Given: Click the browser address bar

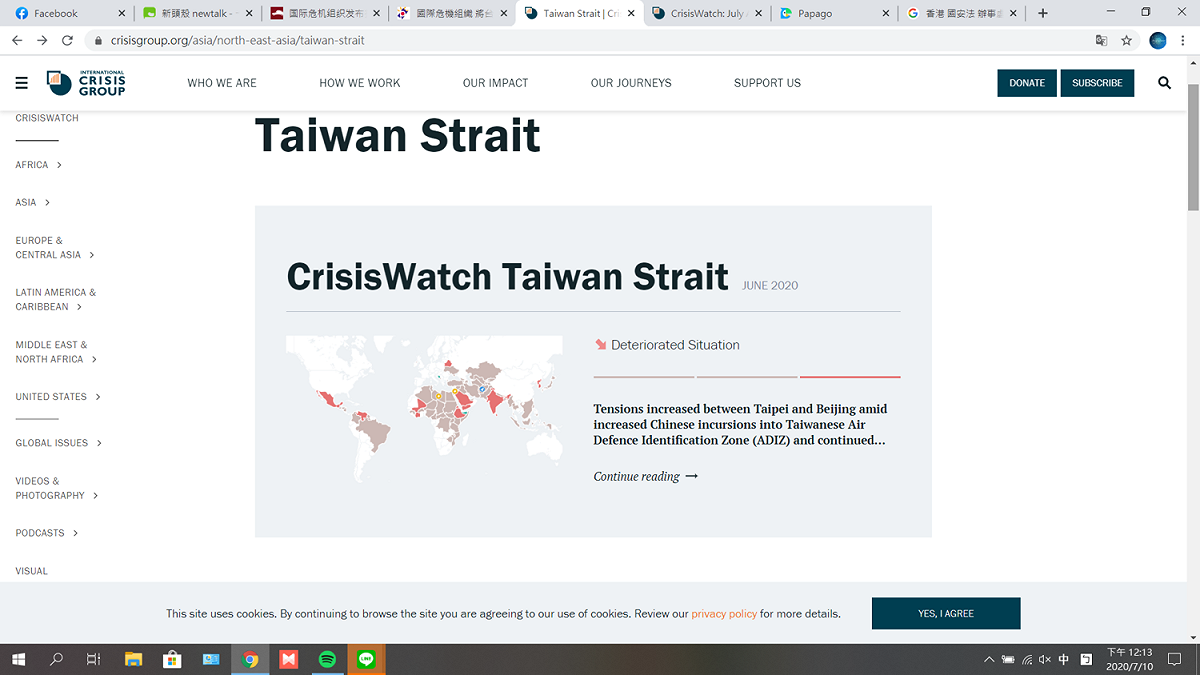Looking at the screenshot, I should click(x=590, y=40).
